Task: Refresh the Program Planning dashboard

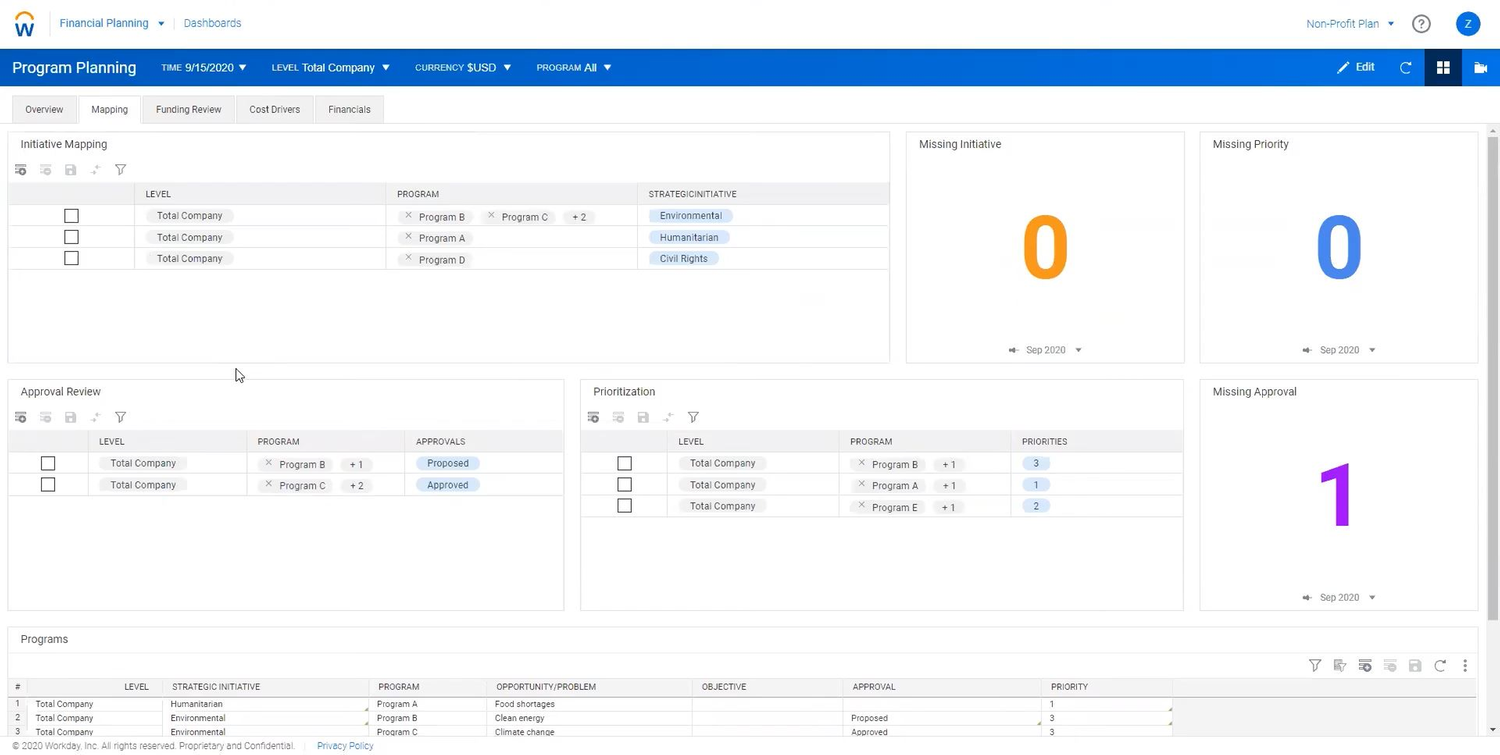Action: pos(1405,67)
